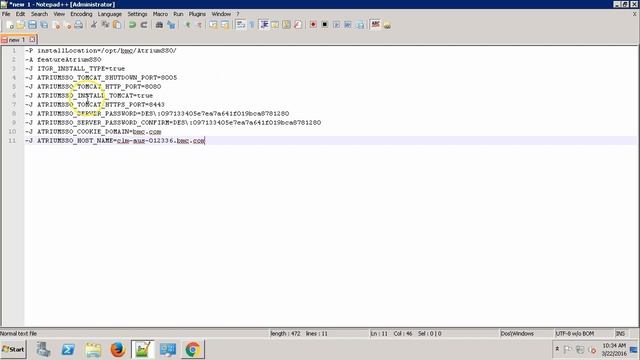Click the ABC spell-check toolbar icon
Image resolution: width=640 pixels, height=360 pixels.
376,25
